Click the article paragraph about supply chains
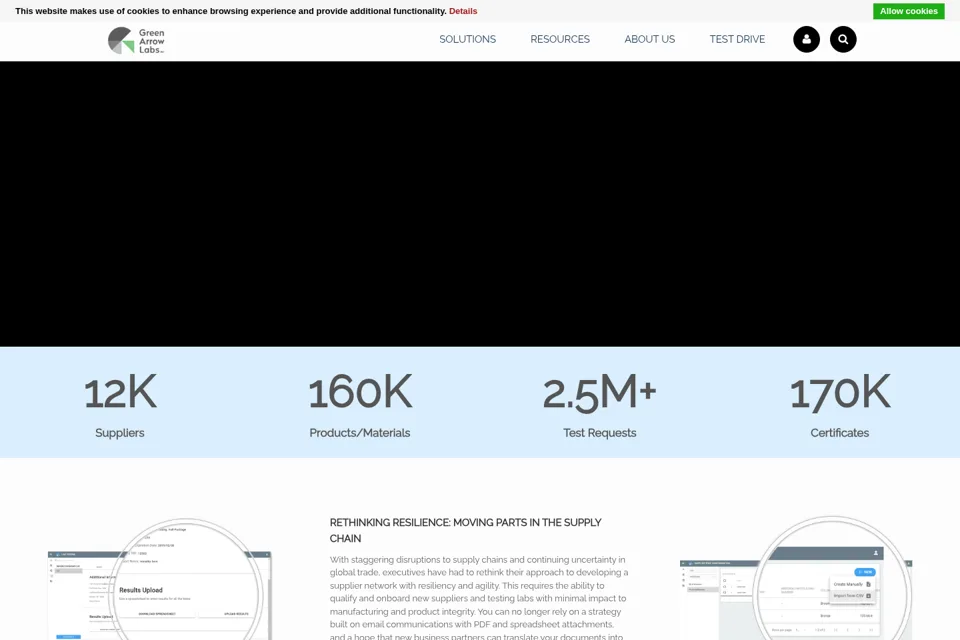The height and width of the screenshot is (640, 960). click(x=479, y=597)
